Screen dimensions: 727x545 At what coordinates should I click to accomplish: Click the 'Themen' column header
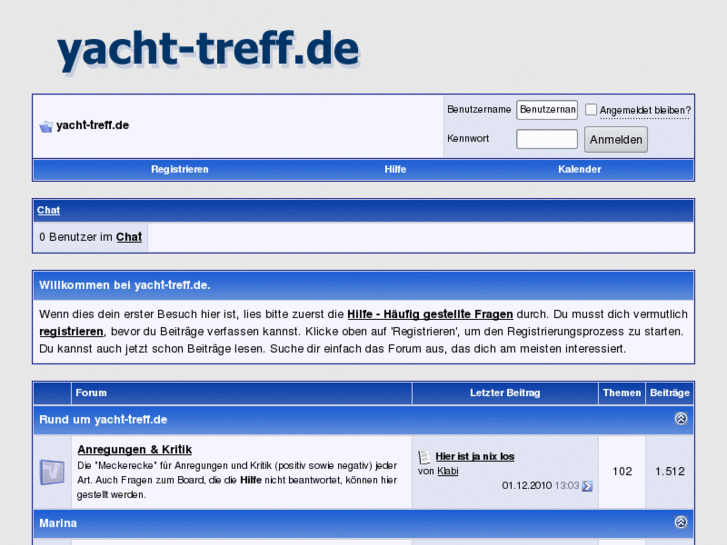[622, 393]
